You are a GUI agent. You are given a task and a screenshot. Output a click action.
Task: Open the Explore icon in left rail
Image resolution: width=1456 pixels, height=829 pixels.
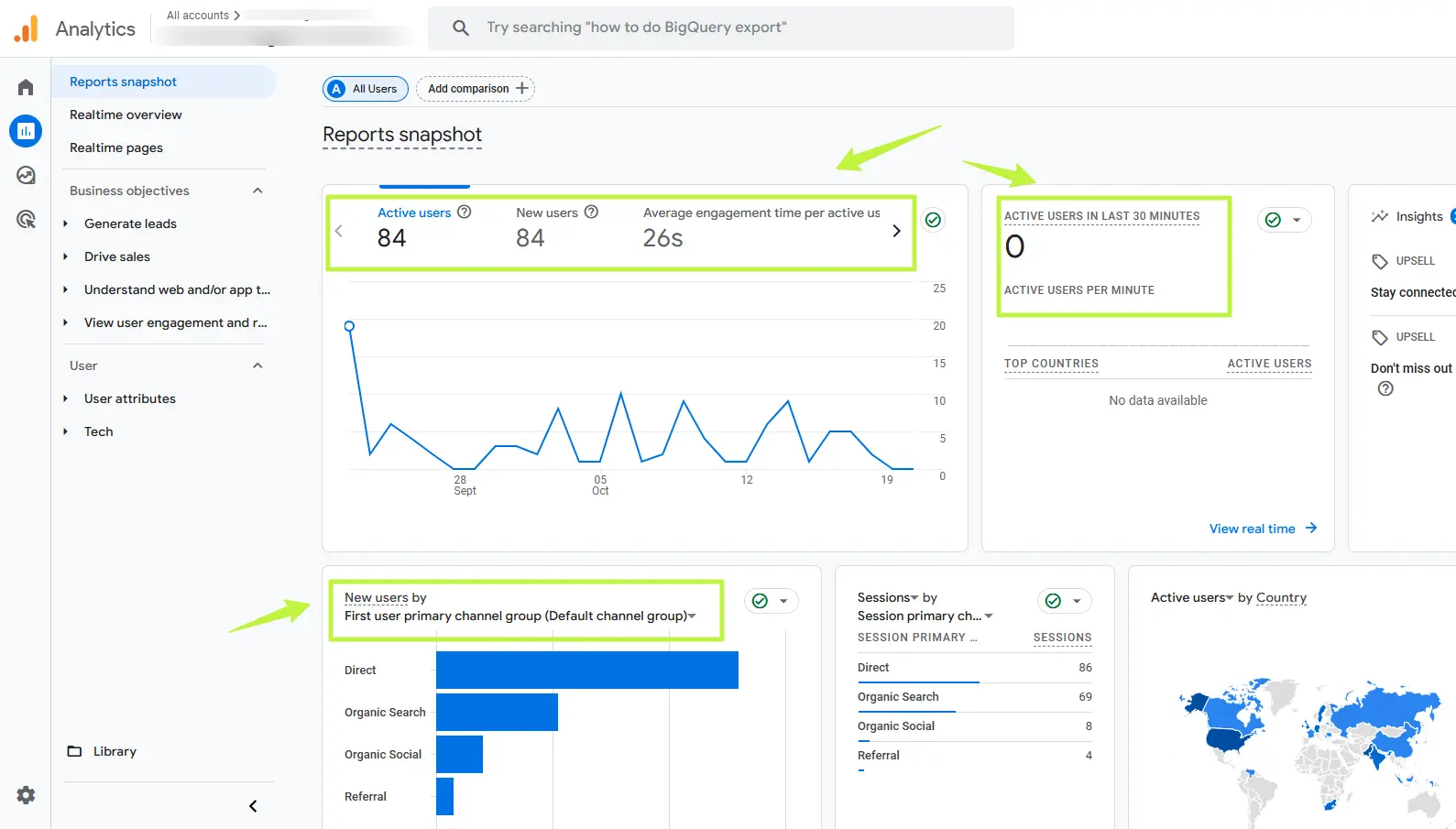[26, 175]
